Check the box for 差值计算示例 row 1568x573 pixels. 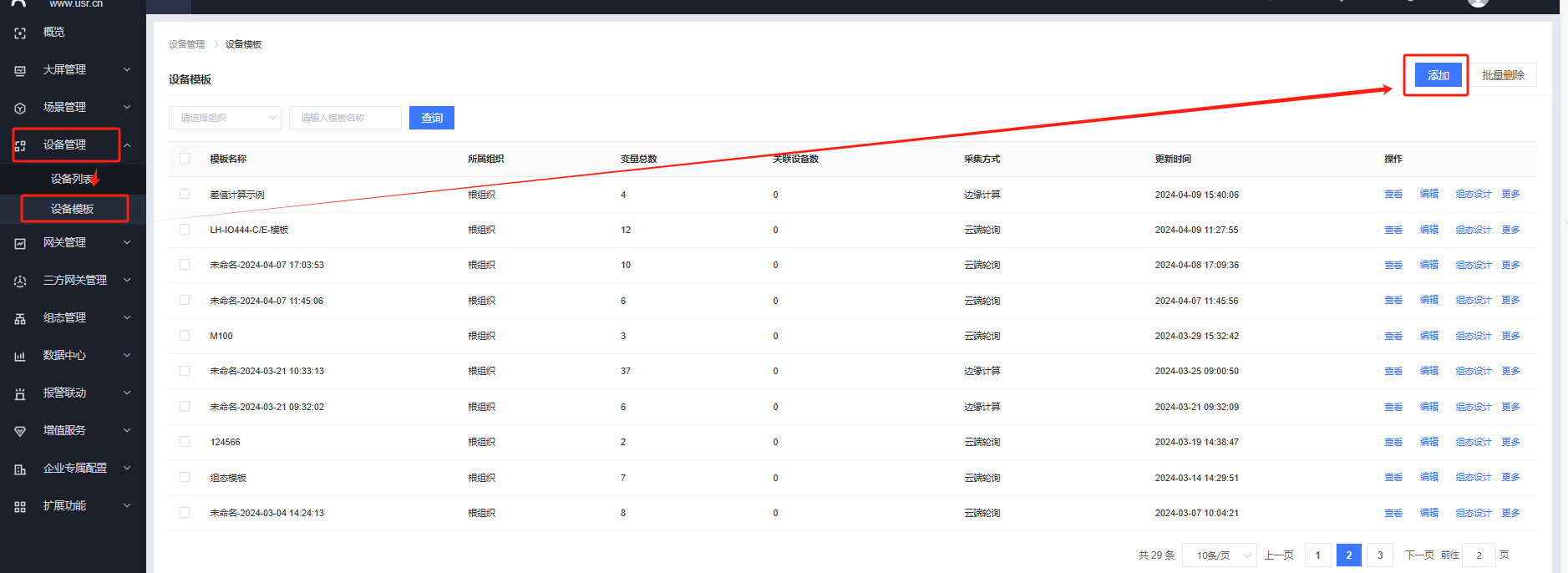tap(185, 194)
